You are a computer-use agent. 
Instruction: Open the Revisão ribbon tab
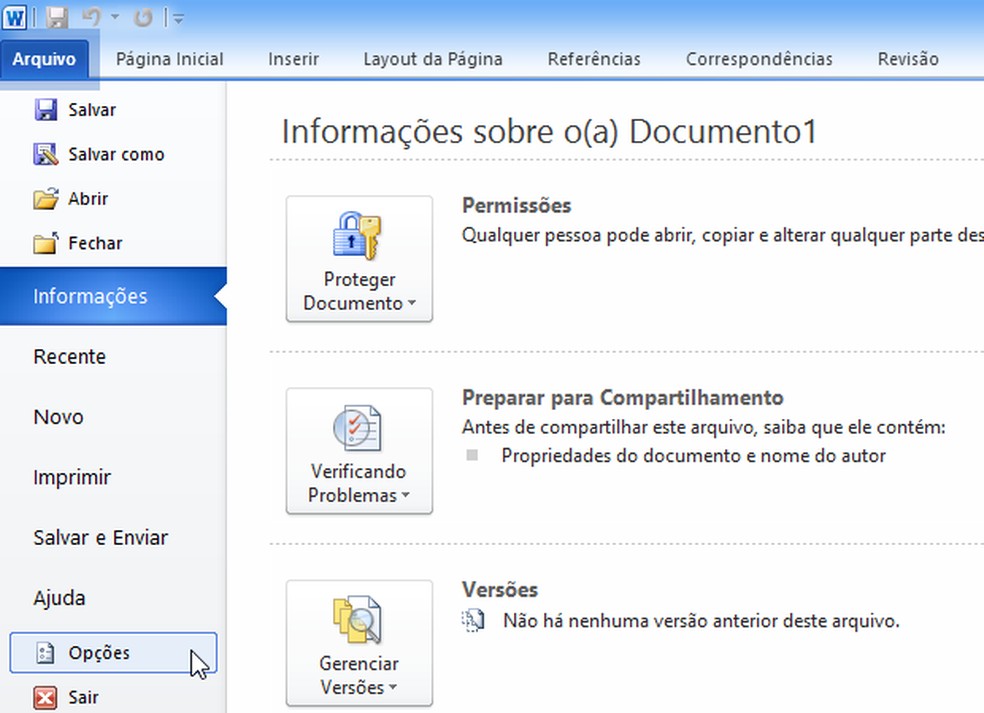pyautogui.click(x=907, y=58)
